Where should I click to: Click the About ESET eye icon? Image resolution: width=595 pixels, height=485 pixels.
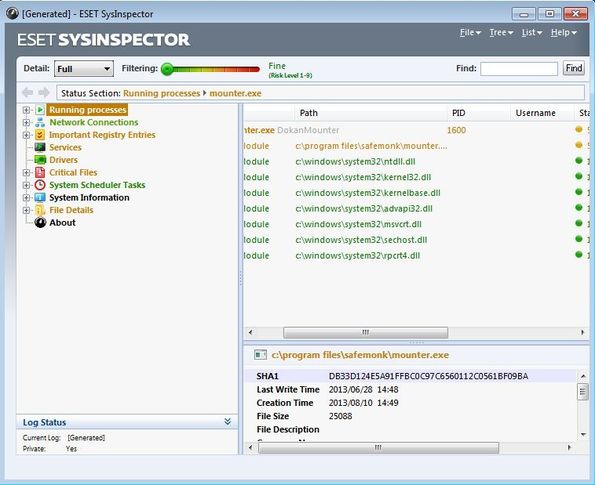point(40,222)
